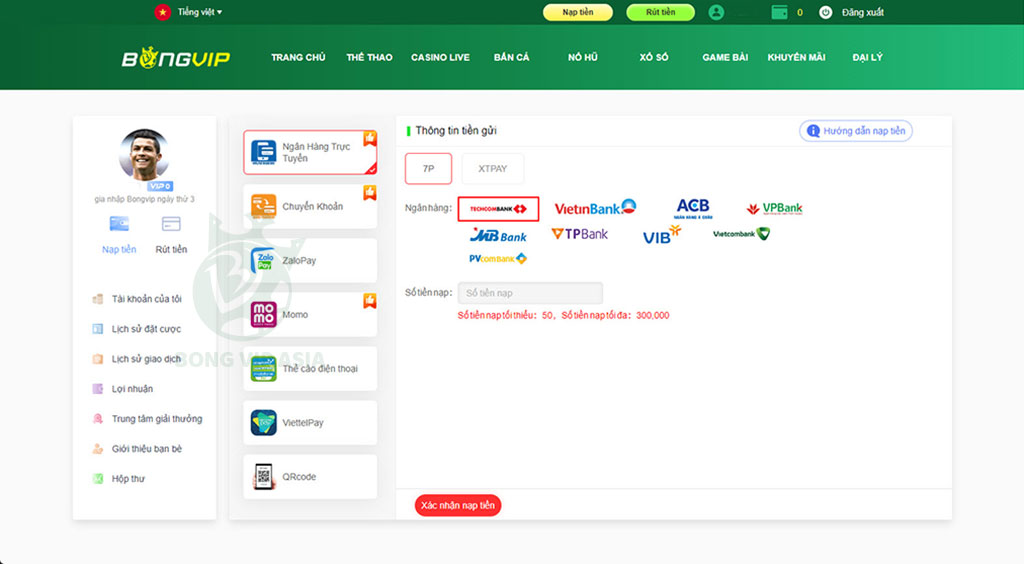Focus the Số tiền nạp input field
This screenshot has height=564, width=1024.
click(530, 293)
